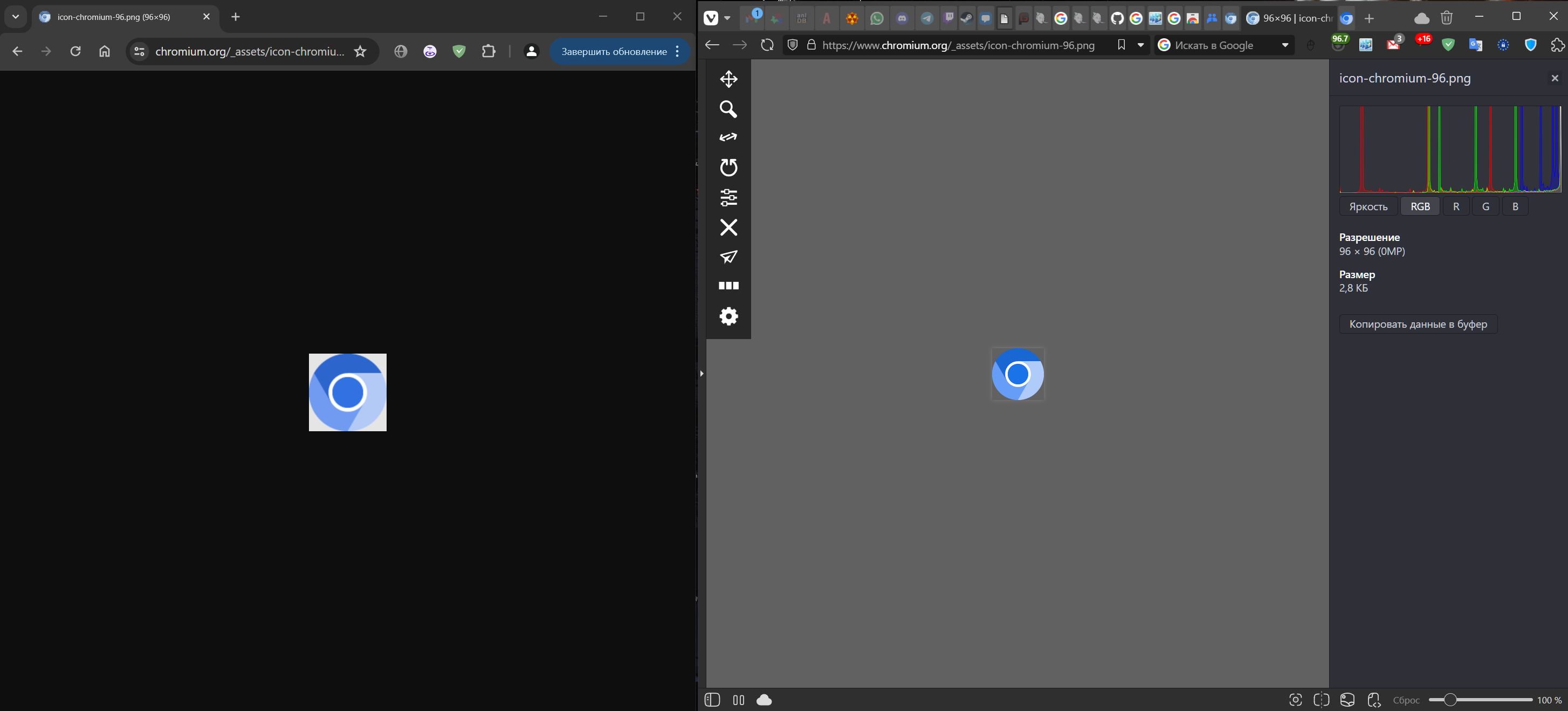1568x711 pixels.
Task: Close the icon-chromium-96.png info panel
Action: (1555, 78)
